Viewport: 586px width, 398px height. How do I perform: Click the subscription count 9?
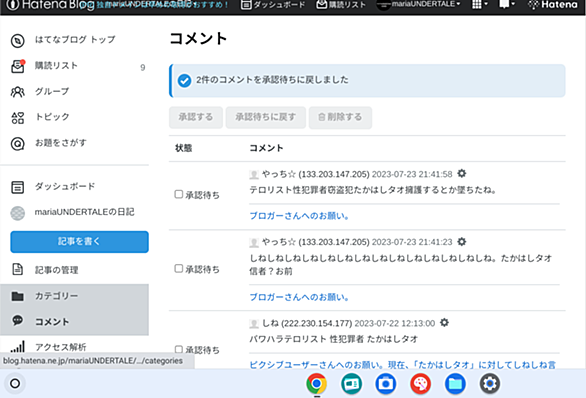143,67
